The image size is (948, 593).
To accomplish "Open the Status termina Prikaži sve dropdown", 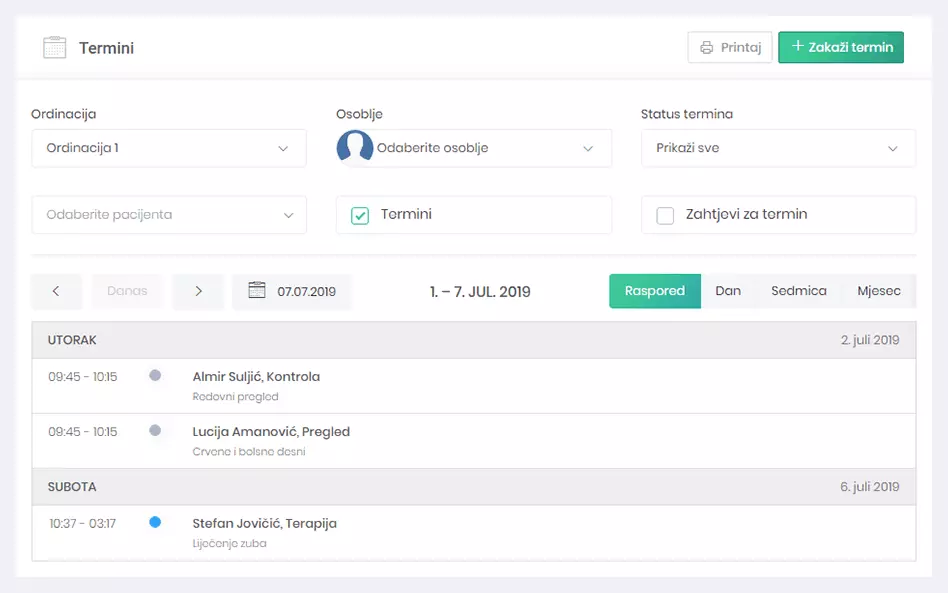I will (777, 148).
